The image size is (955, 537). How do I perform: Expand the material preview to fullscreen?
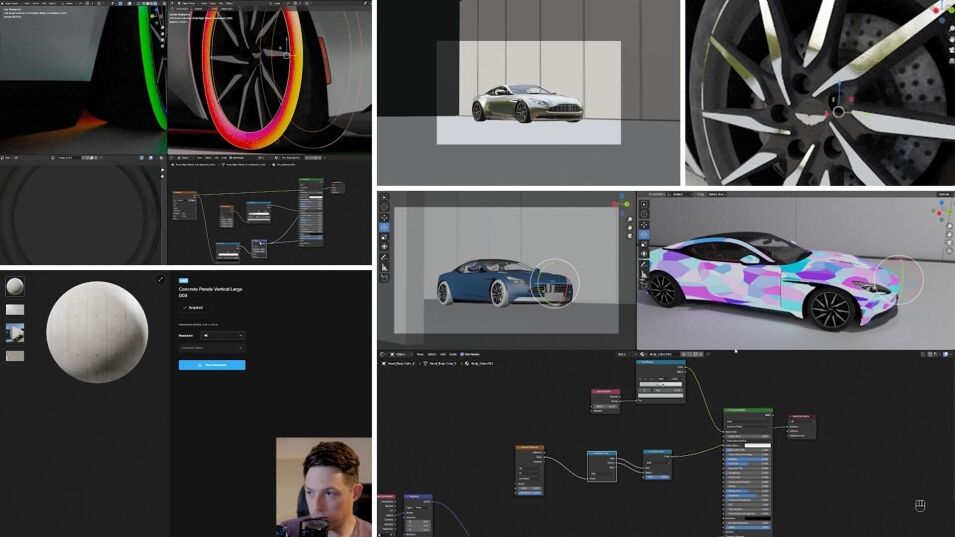[x=160, y=280]
